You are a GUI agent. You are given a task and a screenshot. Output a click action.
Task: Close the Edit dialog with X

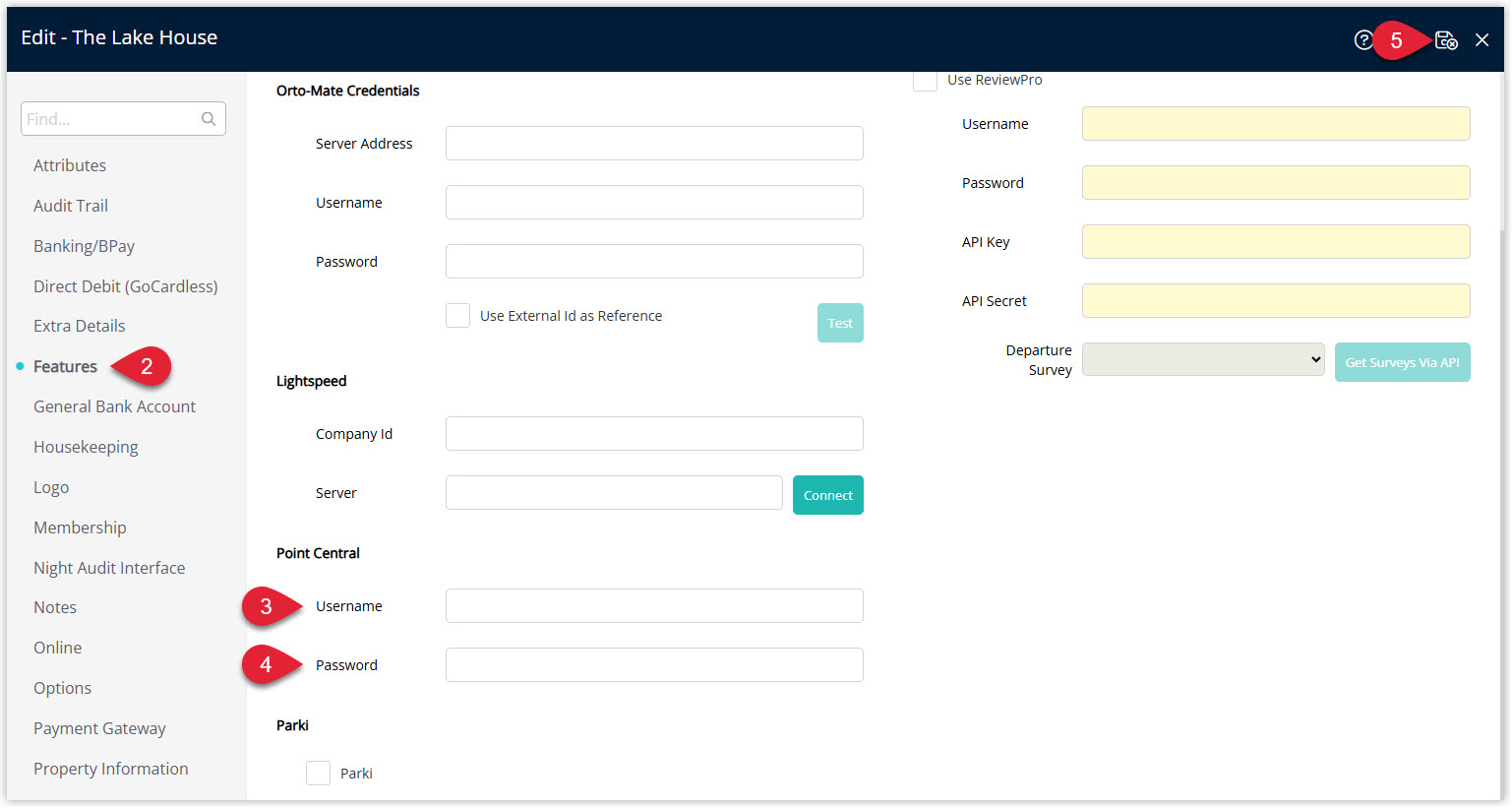[x=1482, y=40]
